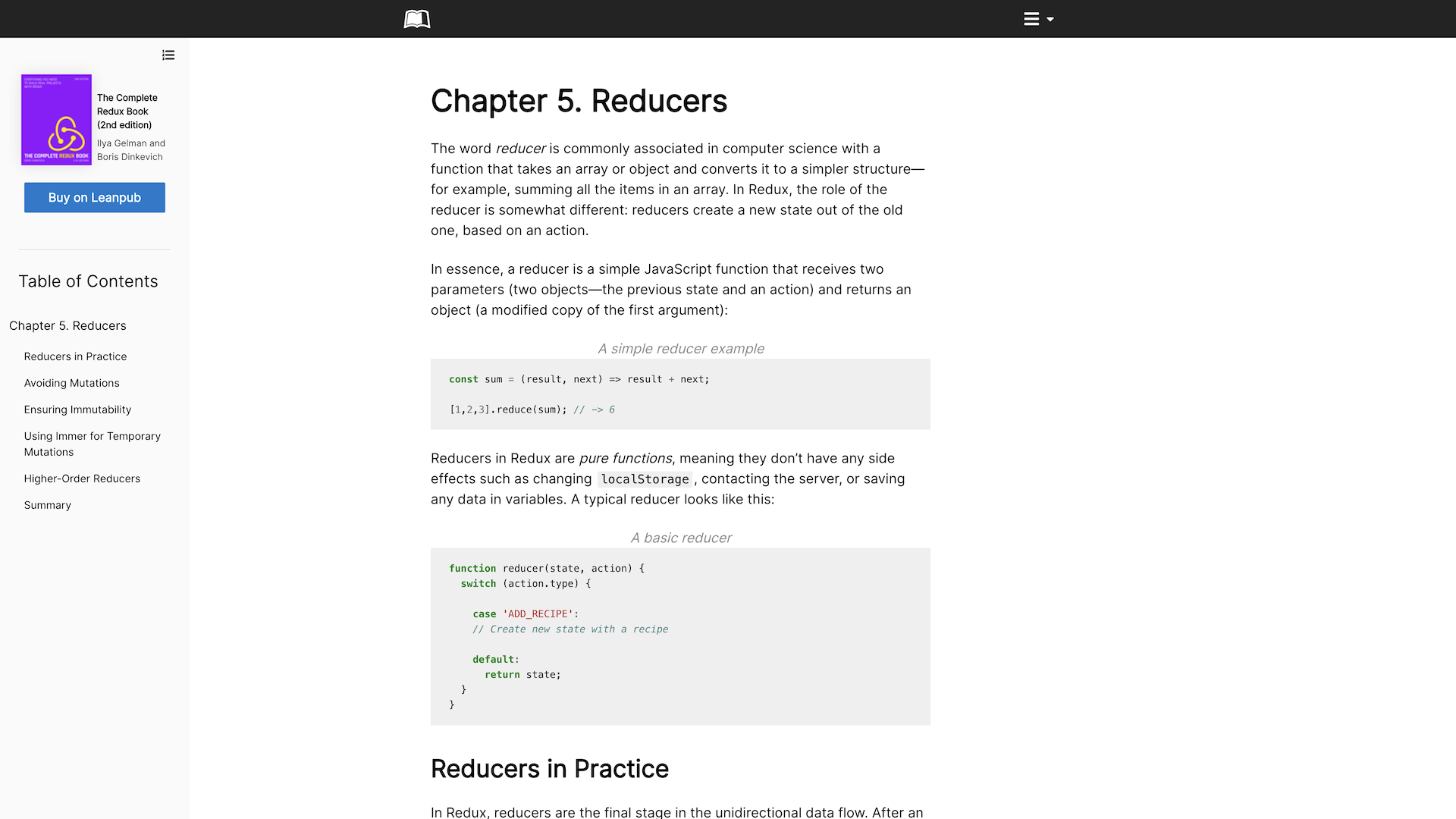The width and height of the screenshot is (1456, 819).
Task: Click the Table of Contents heading
Action: (88, 281)
